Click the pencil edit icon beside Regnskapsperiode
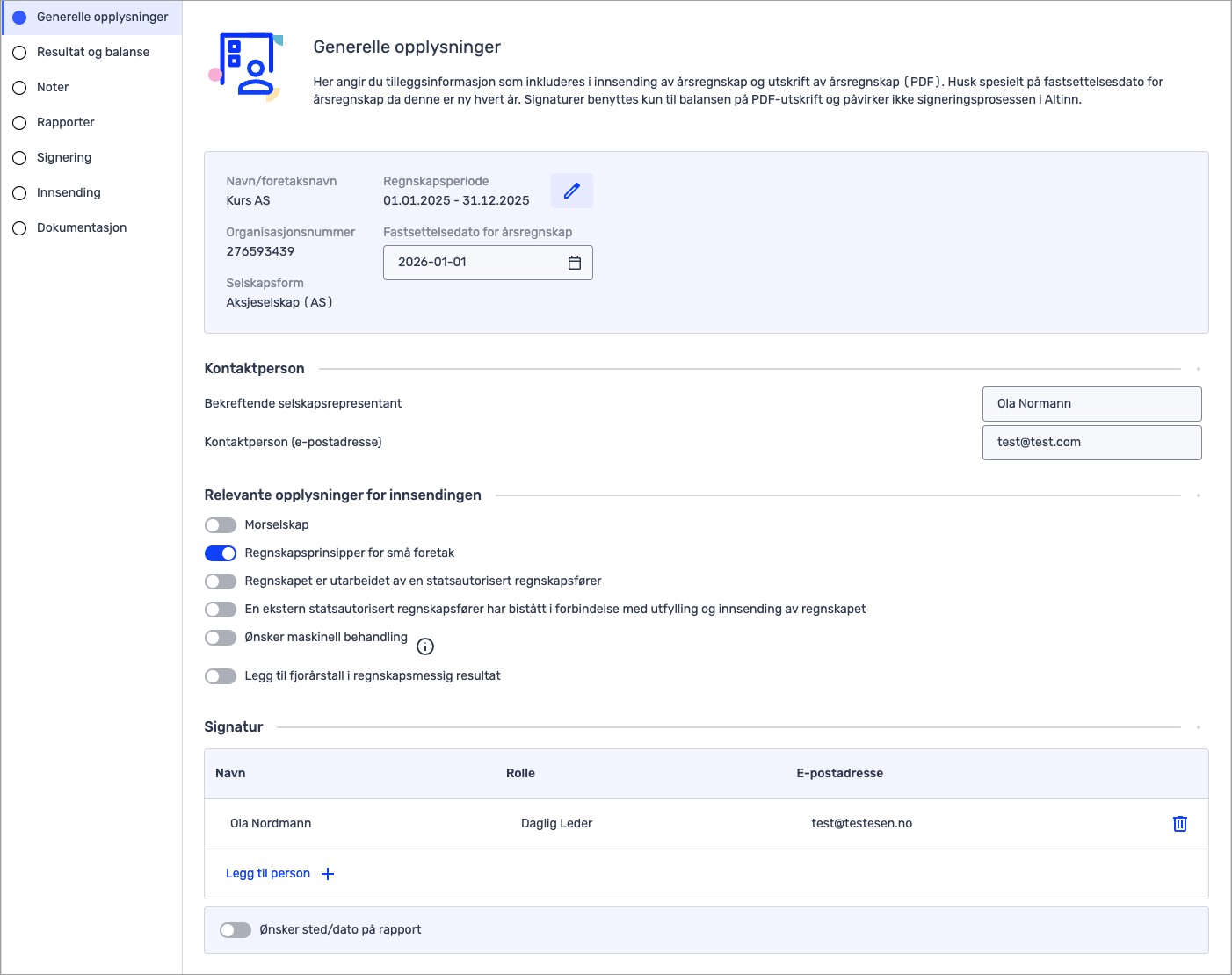The height and width of the screenshot is (975, 1232). (572, 191)
